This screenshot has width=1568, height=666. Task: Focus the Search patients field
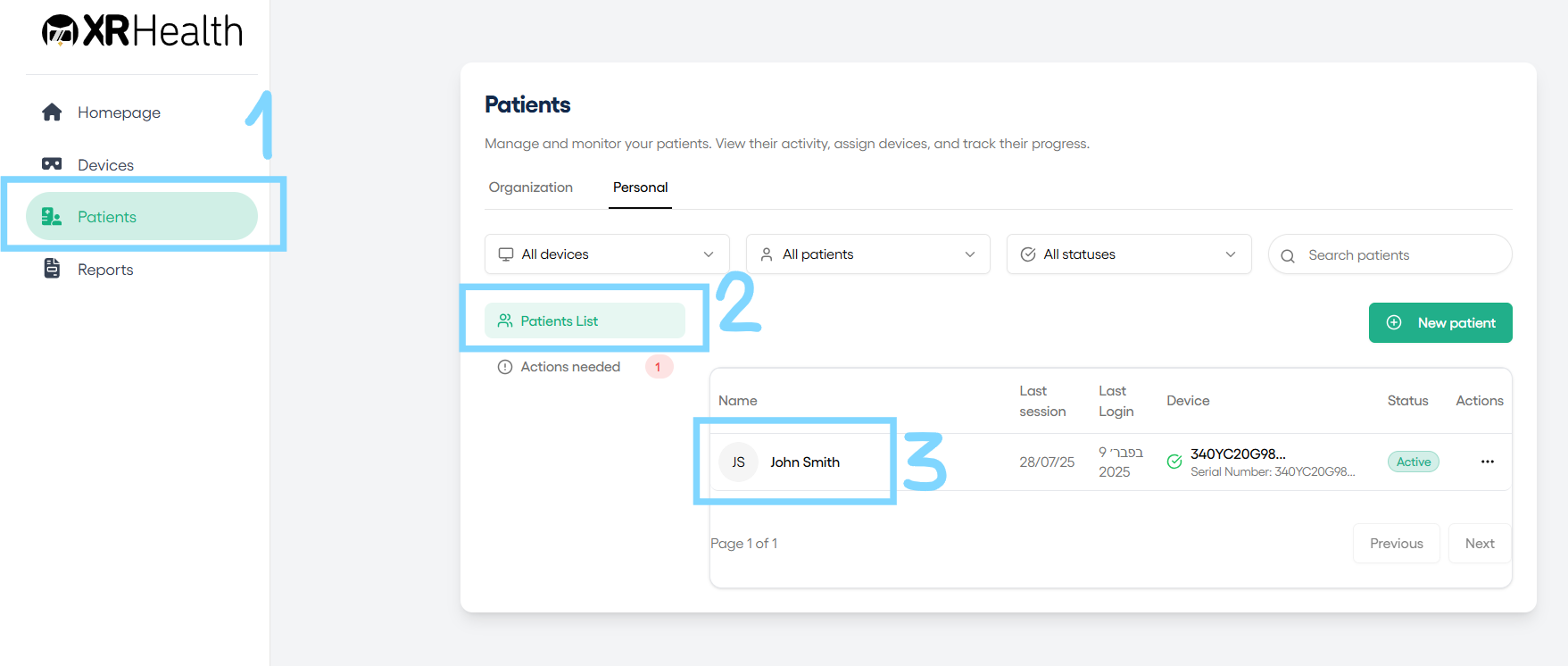coord(1390,254)
